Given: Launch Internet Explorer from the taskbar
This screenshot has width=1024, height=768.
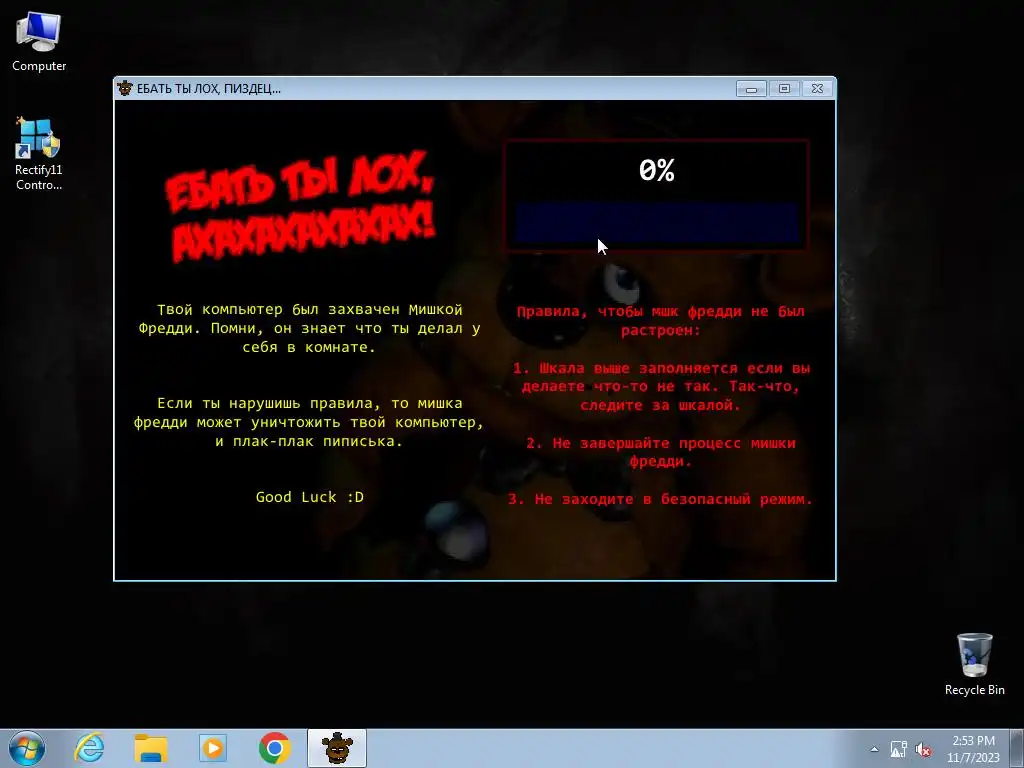Looking at the screenshot, I should click(89, 748).
